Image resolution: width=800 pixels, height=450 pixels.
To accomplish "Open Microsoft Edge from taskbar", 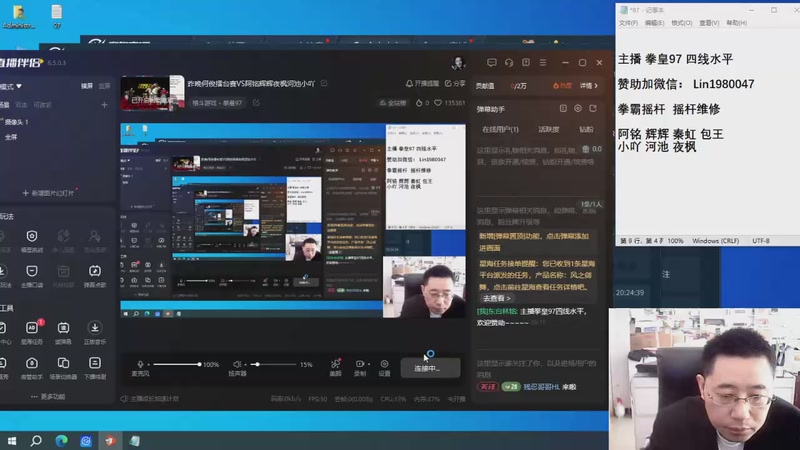I will click(61, 440).
